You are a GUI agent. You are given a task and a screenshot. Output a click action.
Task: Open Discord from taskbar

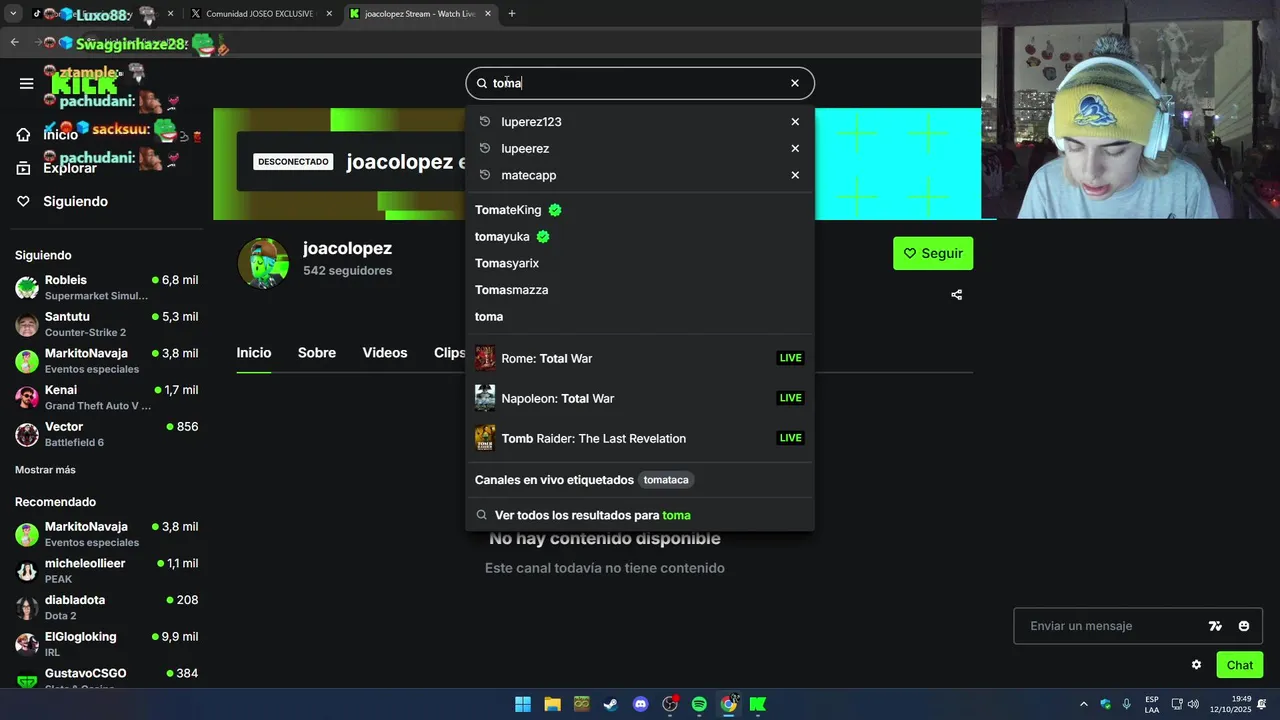641,704
